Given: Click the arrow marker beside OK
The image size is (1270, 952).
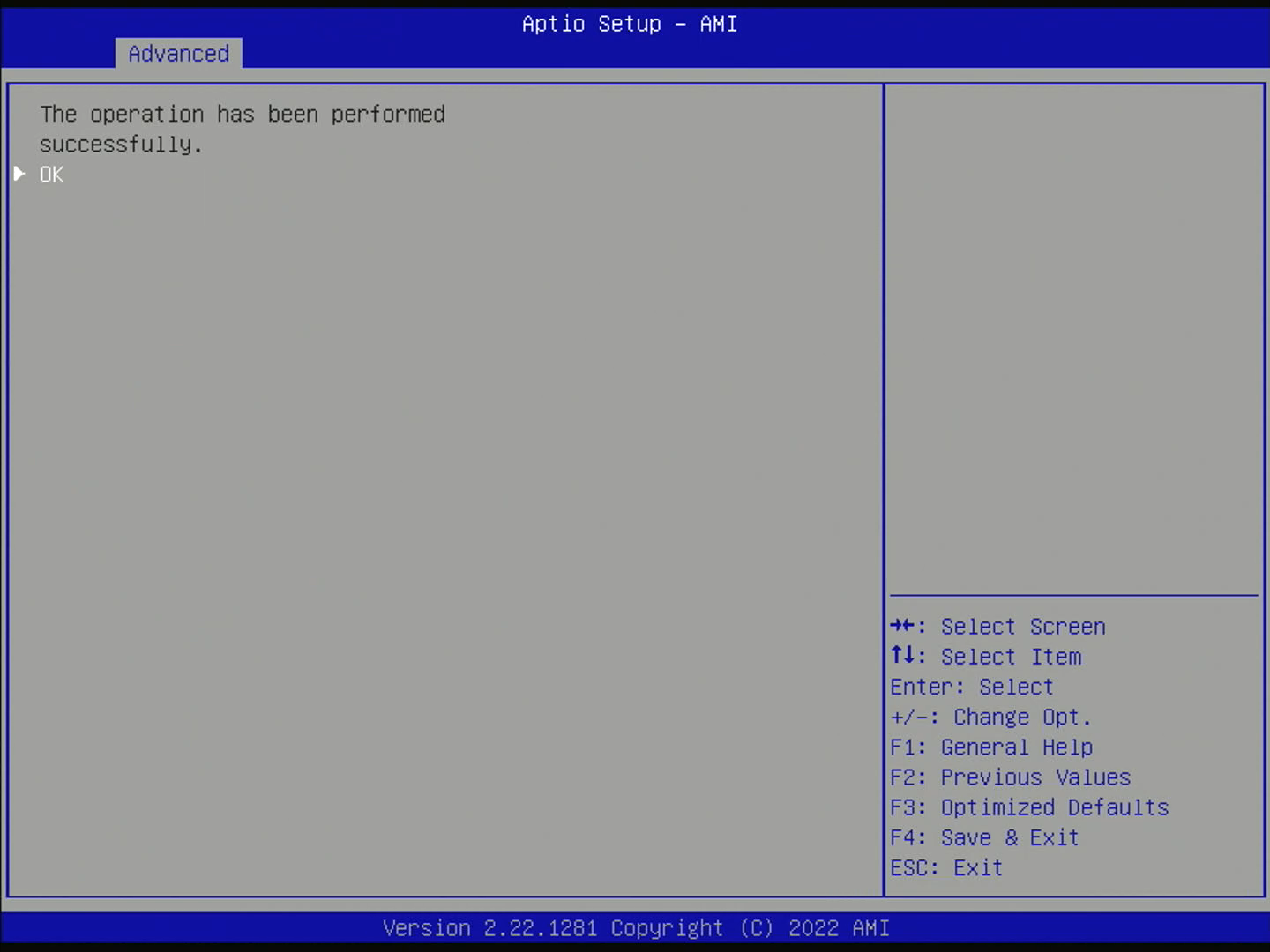Looking at the screenshot, I should [19, 174].
